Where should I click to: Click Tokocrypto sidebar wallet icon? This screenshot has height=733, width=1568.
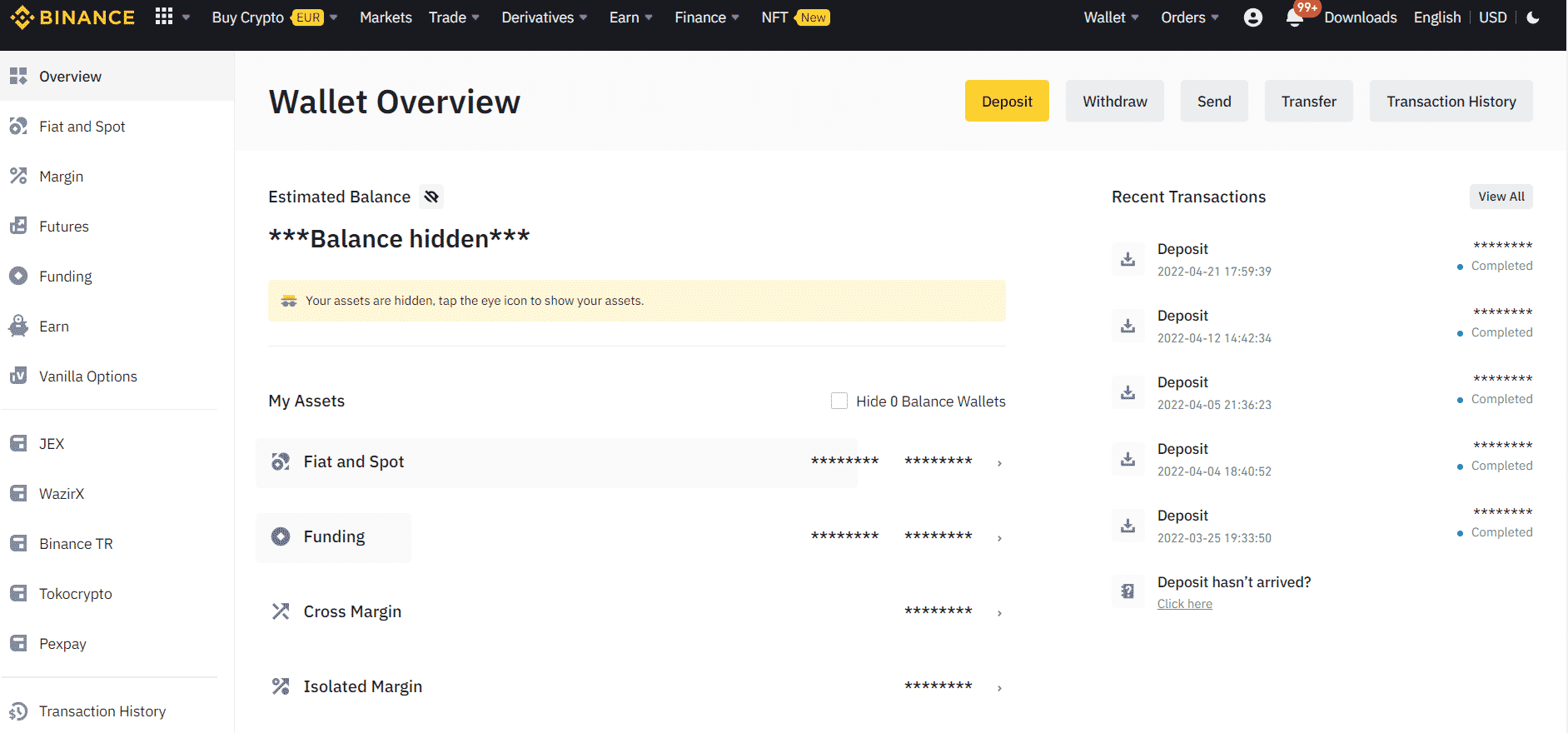coord(18,593)
